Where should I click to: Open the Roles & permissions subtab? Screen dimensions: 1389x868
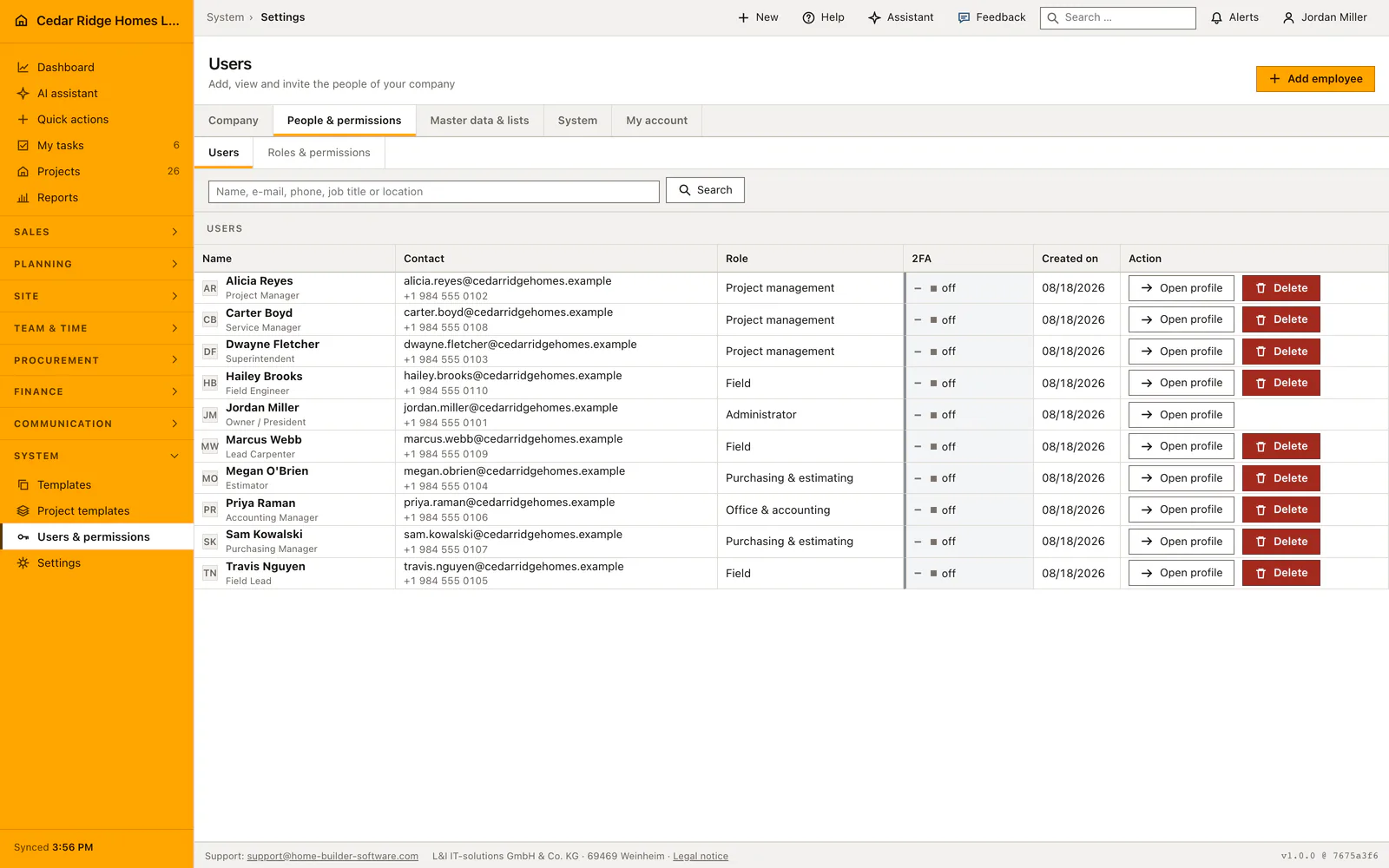(319, 153)
